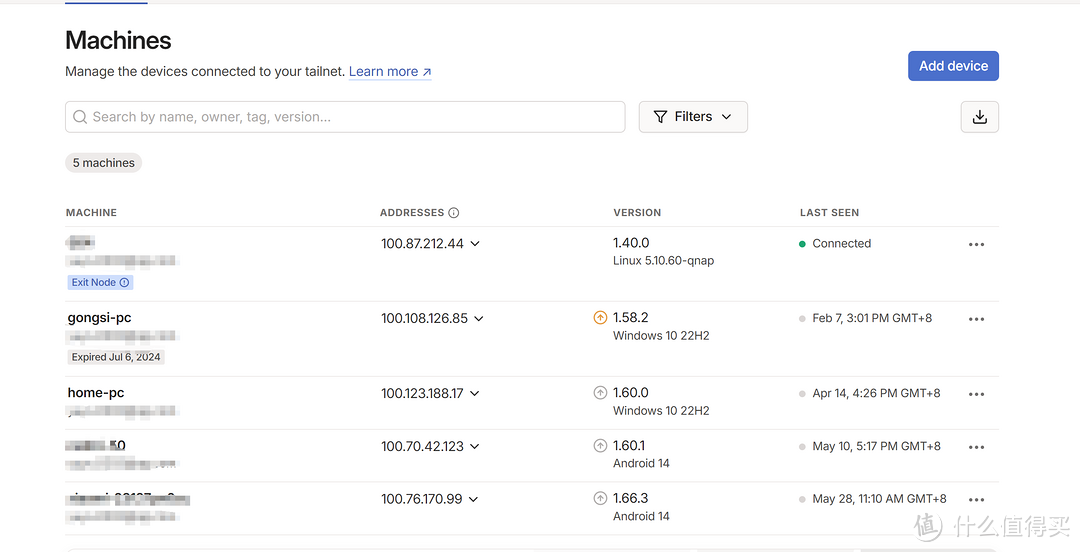
Task: Click the Add device button
Action: [x=952, y=66]
